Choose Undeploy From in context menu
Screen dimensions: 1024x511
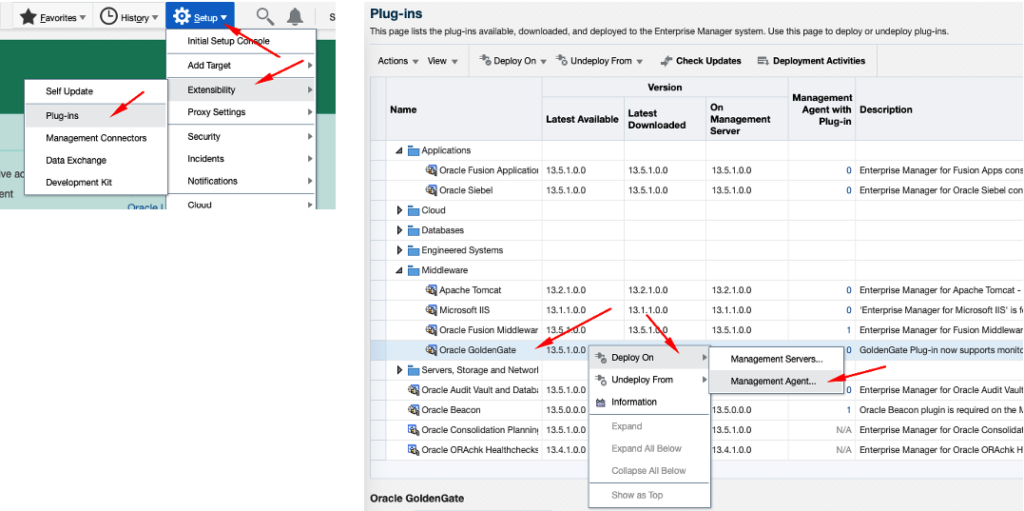649,380
